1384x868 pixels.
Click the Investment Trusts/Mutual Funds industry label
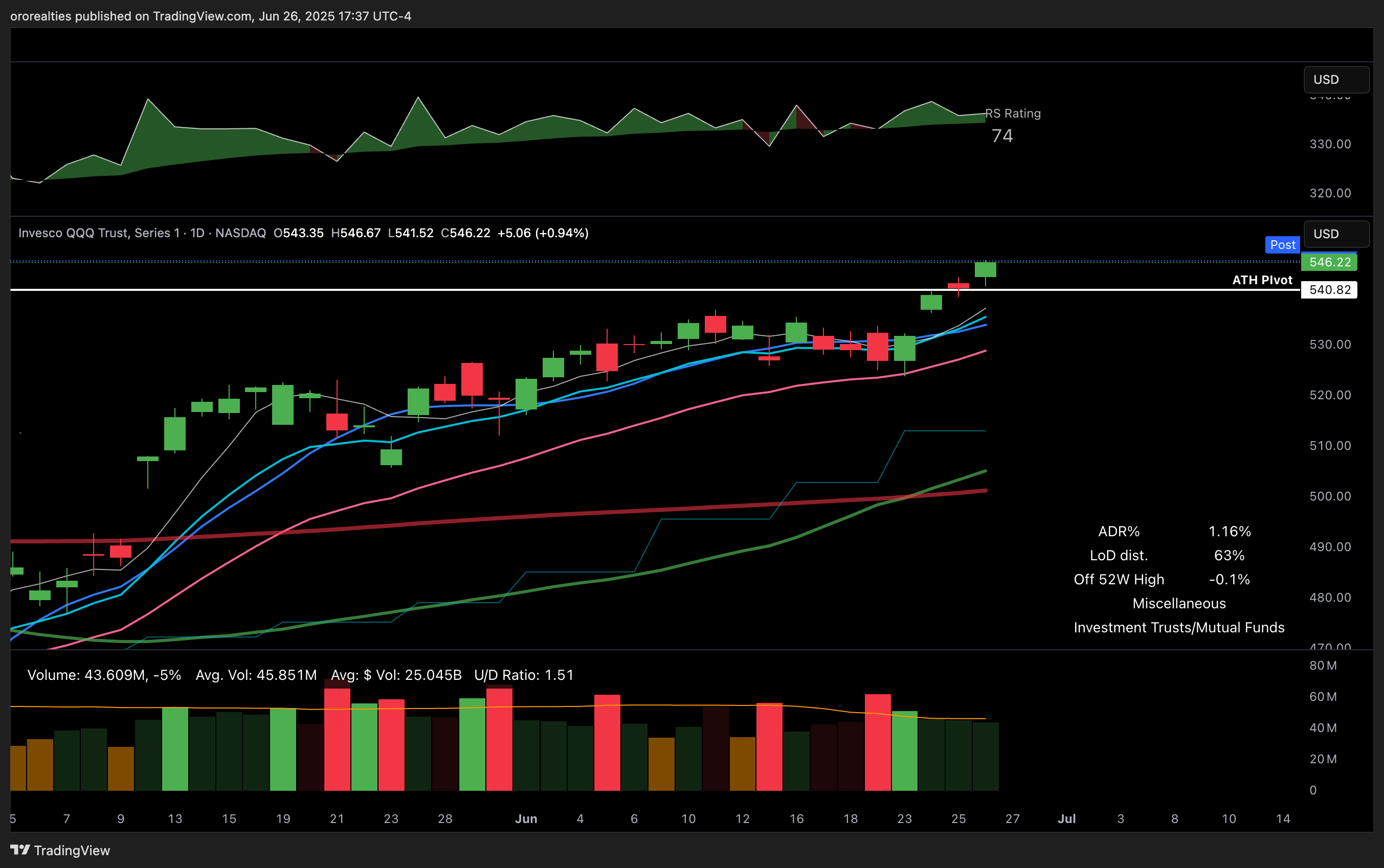click(1179, 628)
